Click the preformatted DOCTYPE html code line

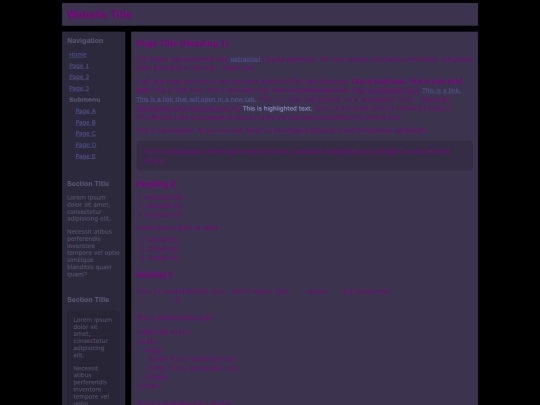click(163, 332)
